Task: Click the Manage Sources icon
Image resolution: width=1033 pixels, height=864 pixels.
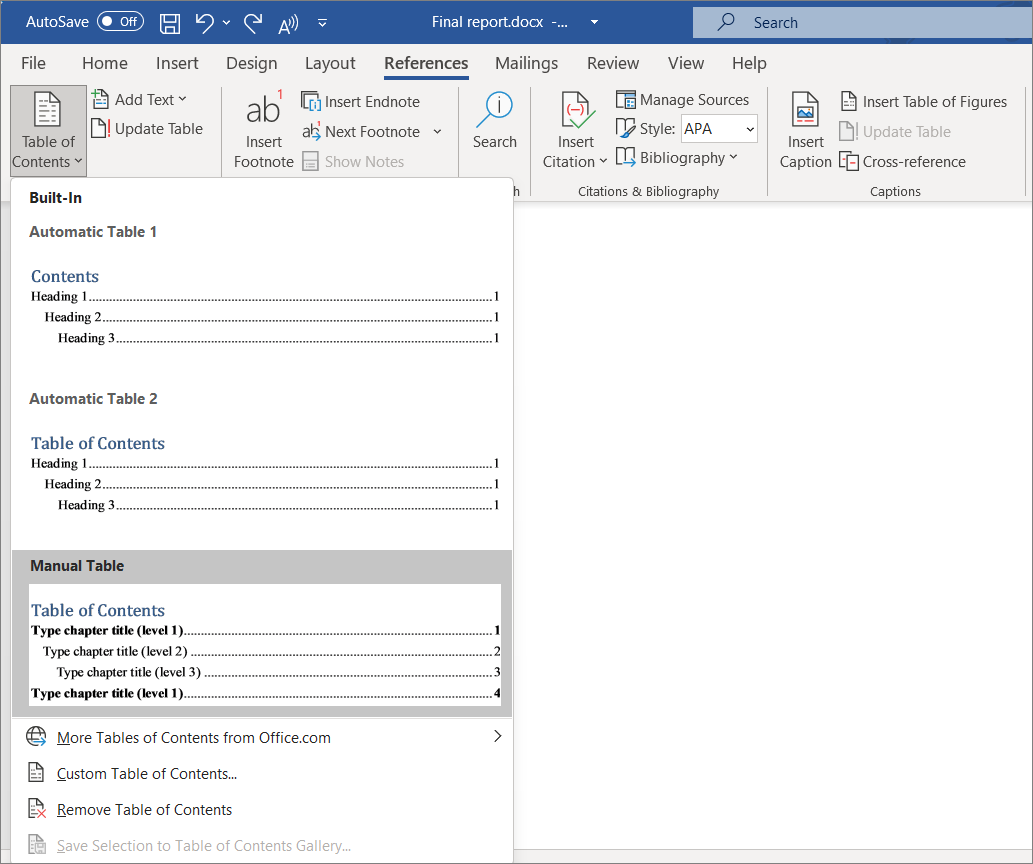Action: point(626,99)
